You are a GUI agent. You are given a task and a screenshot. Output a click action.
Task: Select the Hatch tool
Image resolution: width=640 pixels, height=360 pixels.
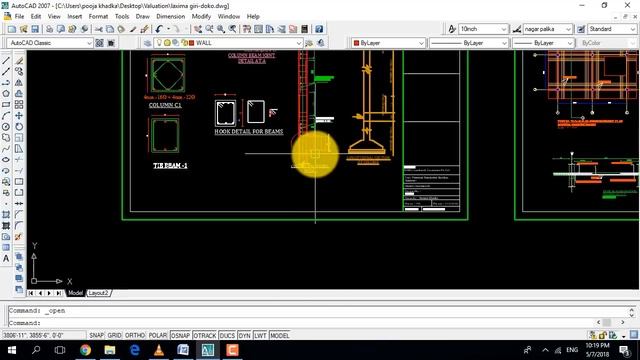pos(6,215)
